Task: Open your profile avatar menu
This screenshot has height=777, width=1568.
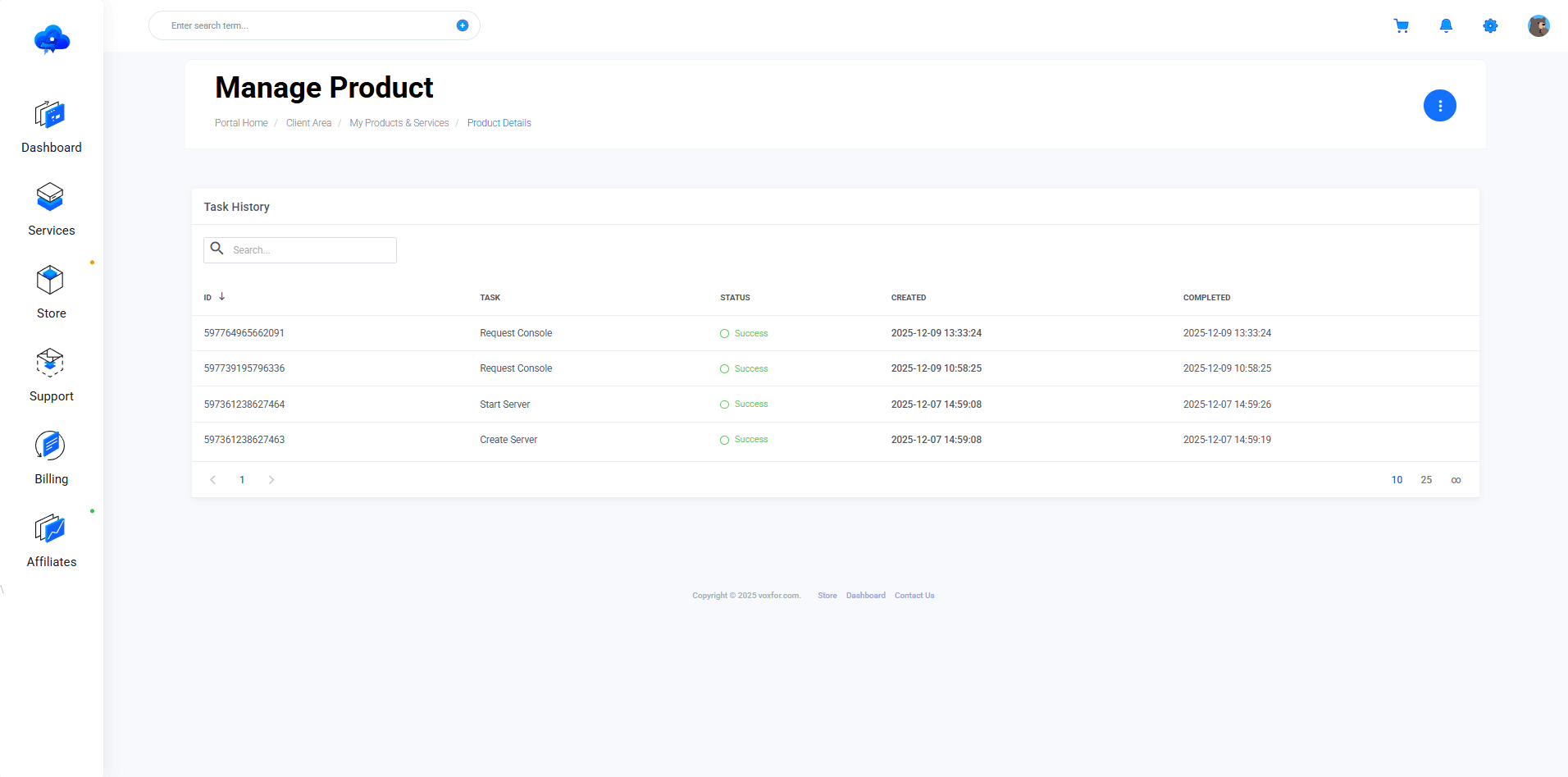Action: (1539, 25)
